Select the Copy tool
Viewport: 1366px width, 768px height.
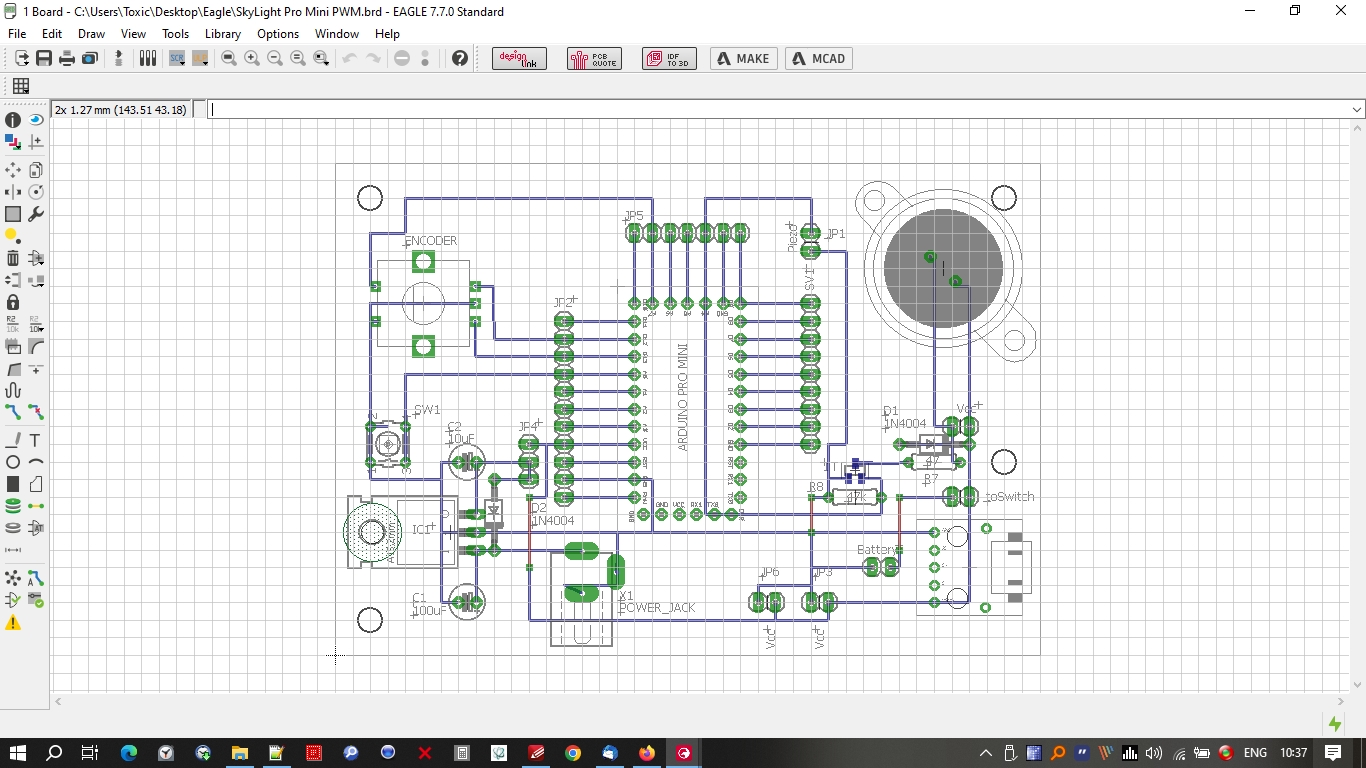tap(36, 170)
